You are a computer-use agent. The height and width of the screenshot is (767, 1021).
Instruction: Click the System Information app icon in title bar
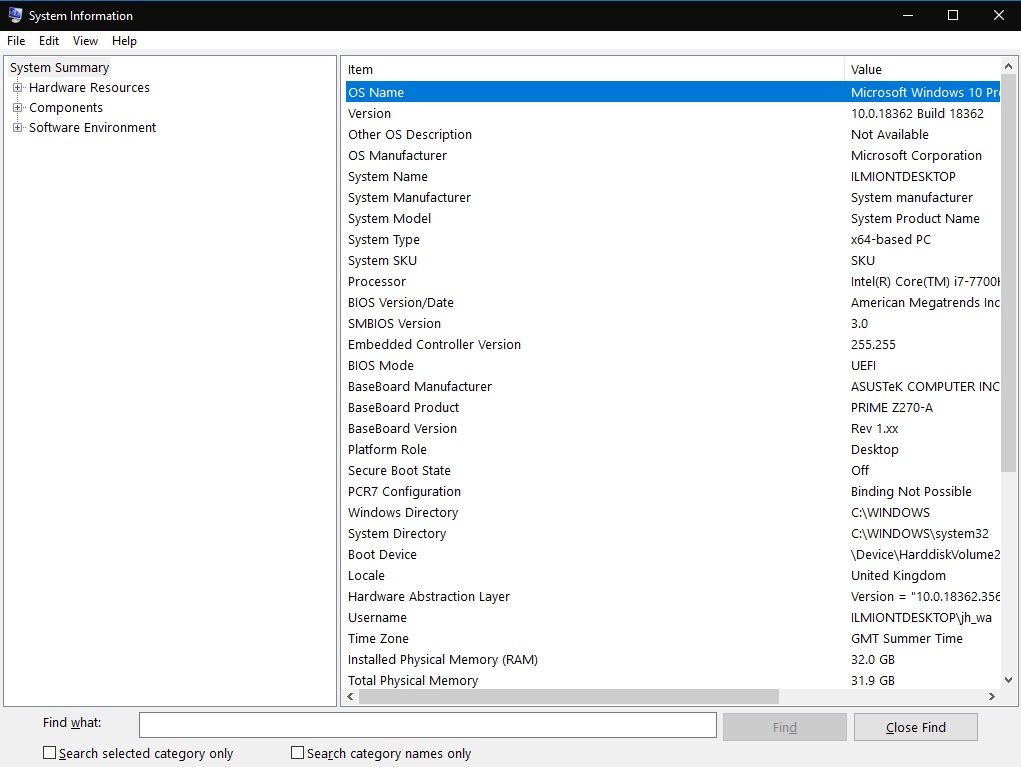tap(15, 15)
